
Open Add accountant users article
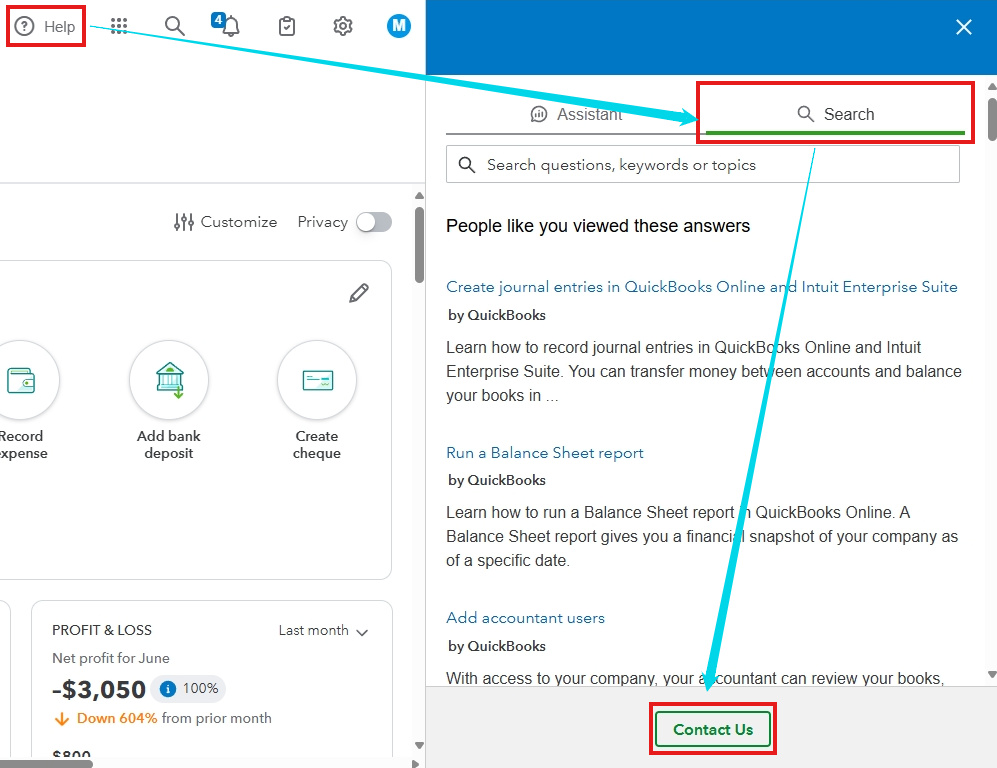[x=525, y=618]
